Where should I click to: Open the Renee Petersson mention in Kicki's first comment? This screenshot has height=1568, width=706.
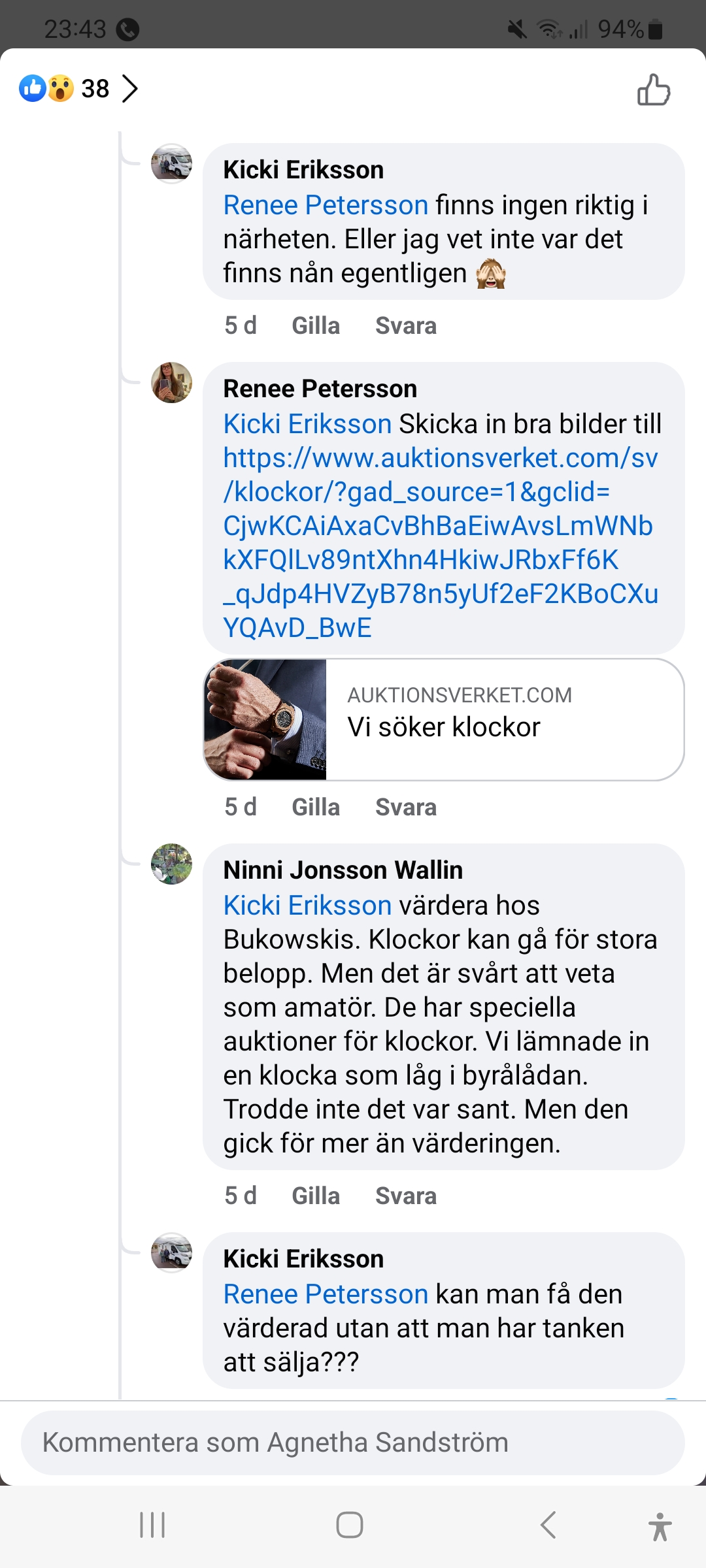(x=326, y=205)
